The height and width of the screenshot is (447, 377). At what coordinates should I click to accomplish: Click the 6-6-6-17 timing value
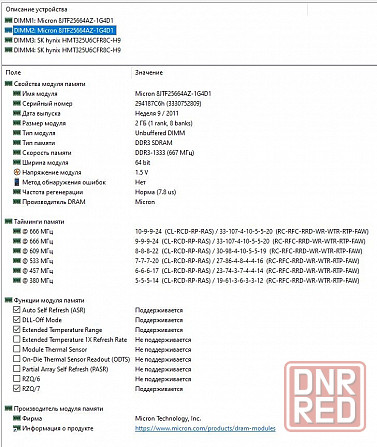click(247, 271)
